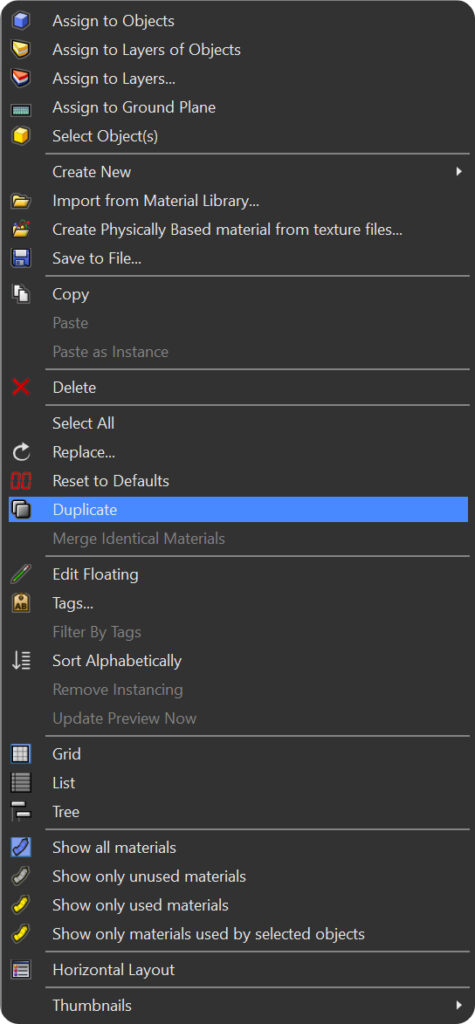The image size is (475, 1024).
Task: Click the red X Delete icon
Action: click(x=21, y=387)
